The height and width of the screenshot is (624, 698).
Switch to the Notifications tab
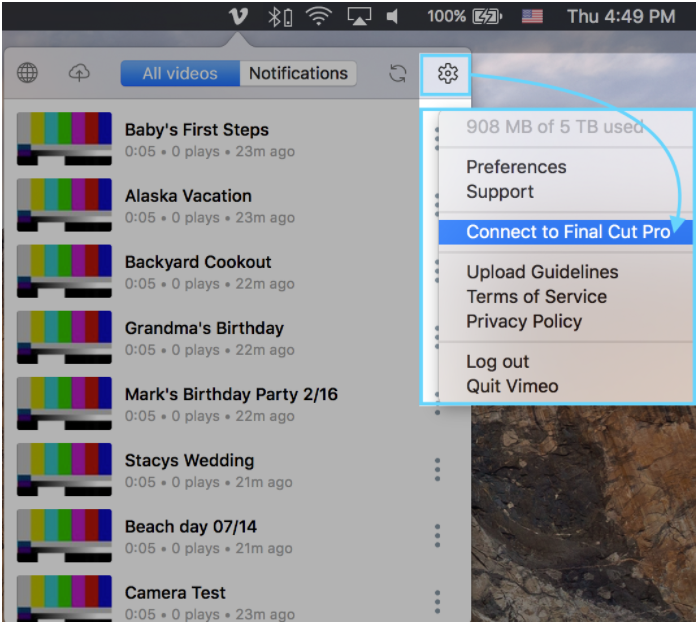point(298,73)
